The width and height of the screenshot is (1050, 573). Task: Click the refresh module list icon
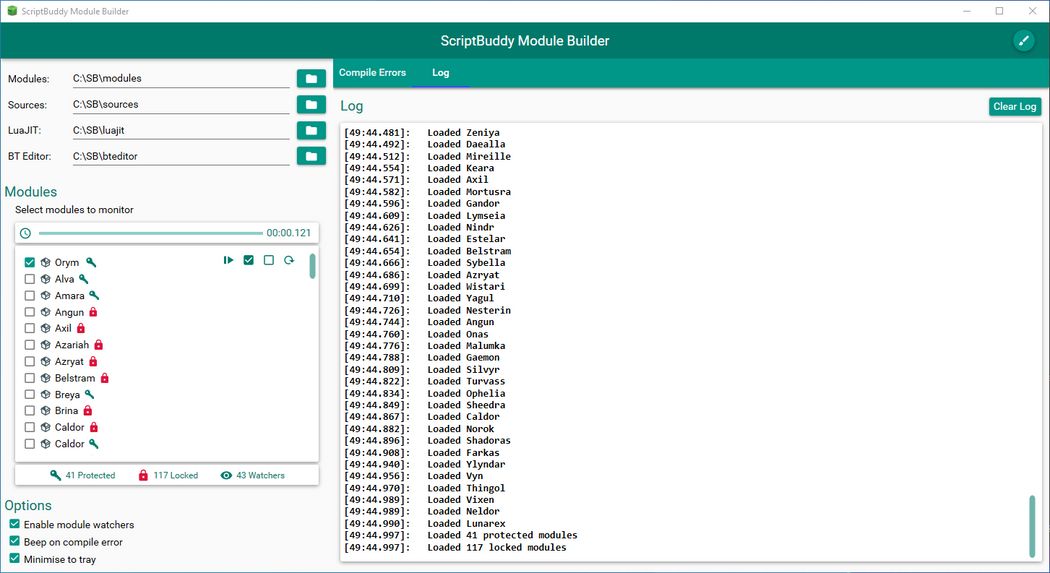(x=289, y=260)
